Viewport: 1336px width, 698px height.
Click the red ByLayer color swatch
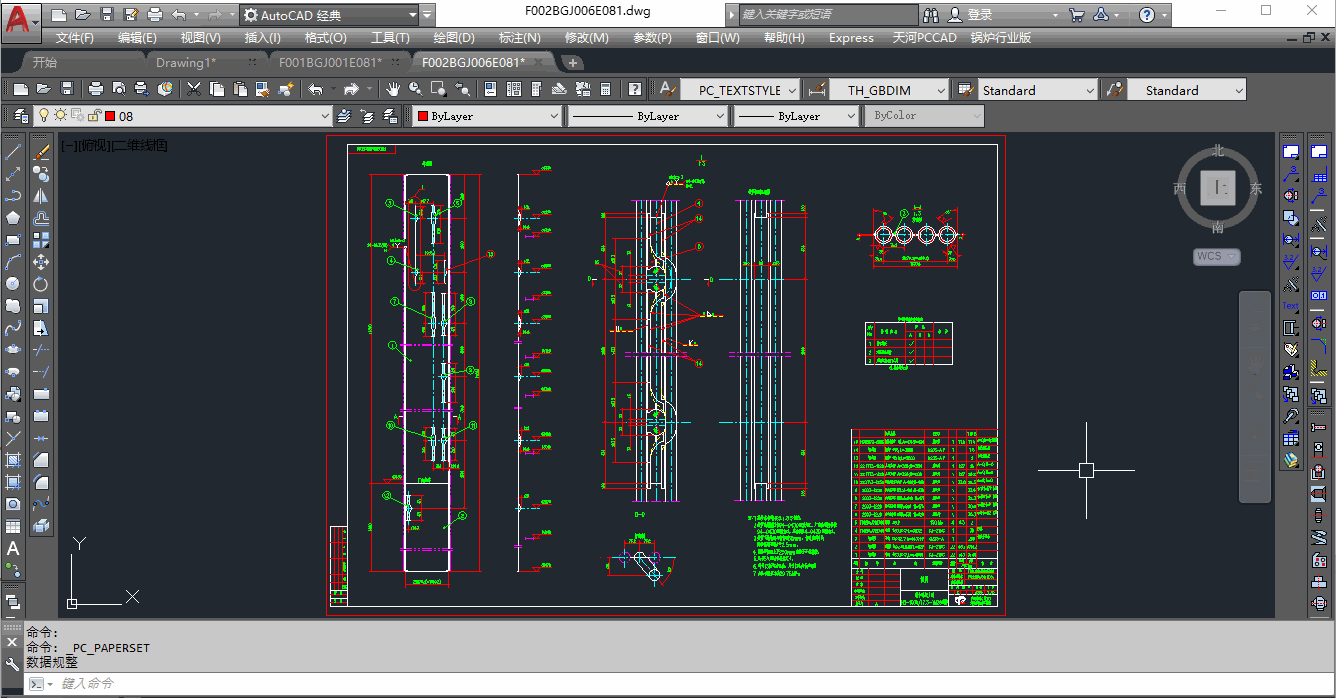(423, 116)
